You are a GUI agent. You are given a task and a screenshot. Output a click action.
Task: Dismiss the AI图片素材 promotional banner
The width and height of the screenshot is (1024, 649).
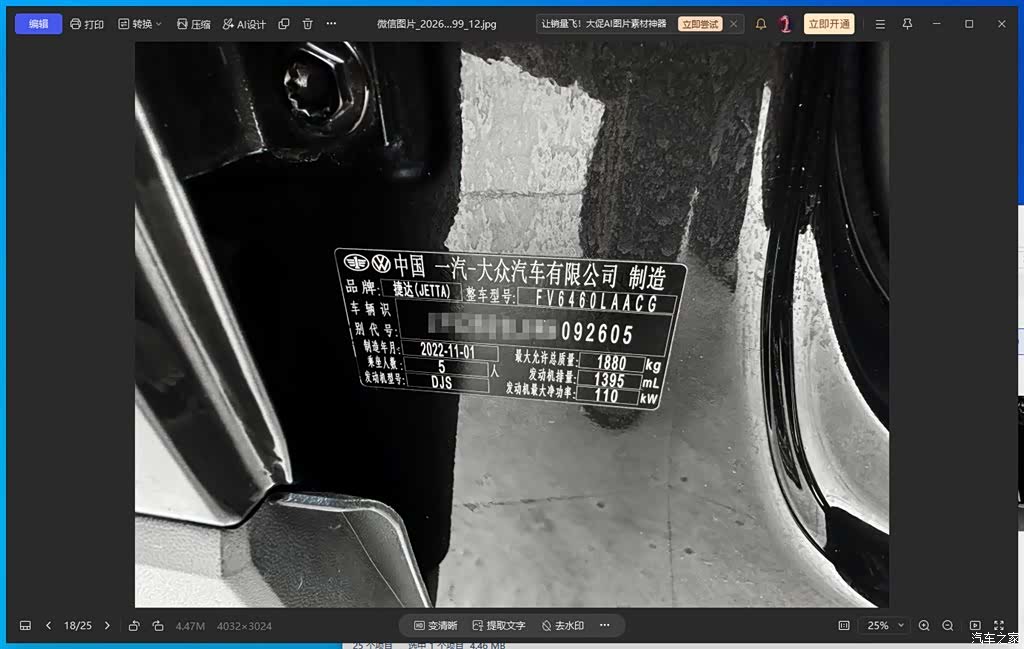tap(734, 24)
